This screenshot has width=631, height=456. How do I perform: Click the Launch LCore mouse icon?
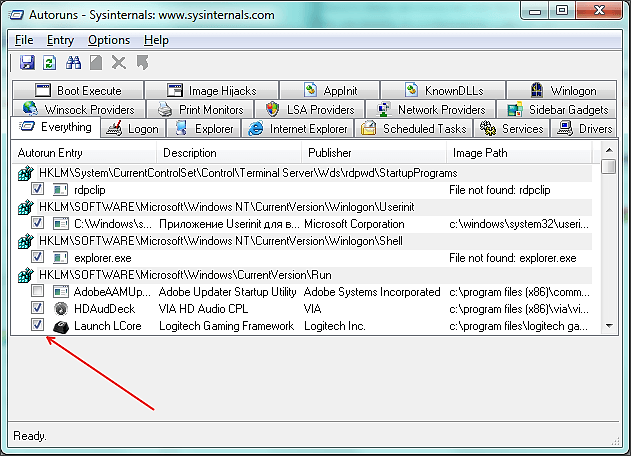pos(60,326)
